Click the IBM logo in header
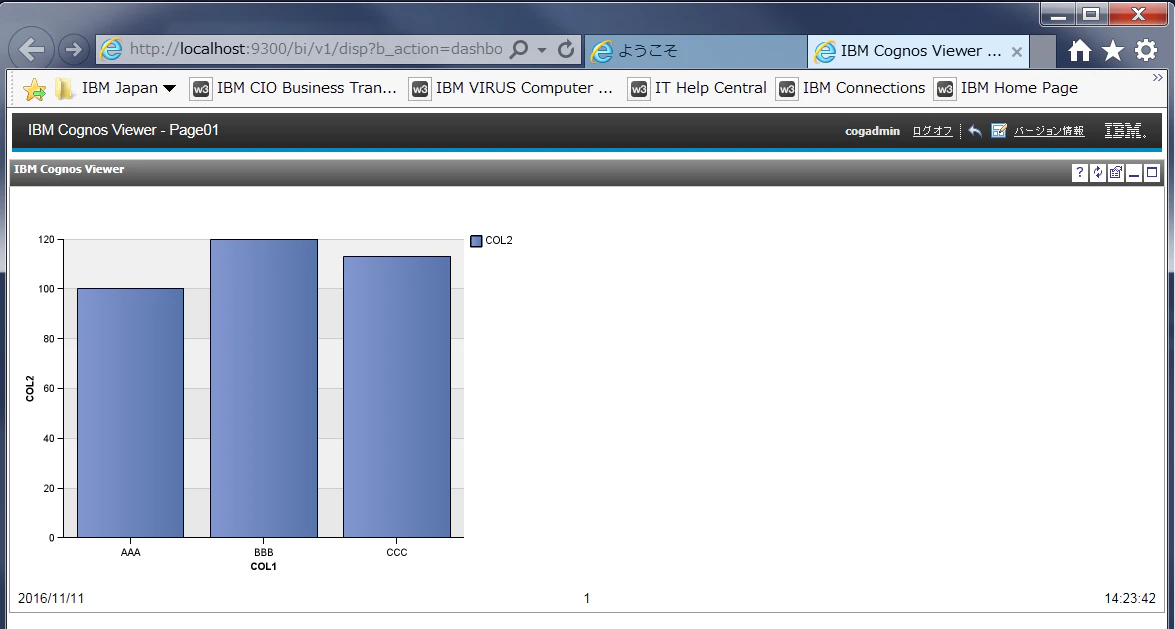 pyautogui.click(x=1125, y=130)
